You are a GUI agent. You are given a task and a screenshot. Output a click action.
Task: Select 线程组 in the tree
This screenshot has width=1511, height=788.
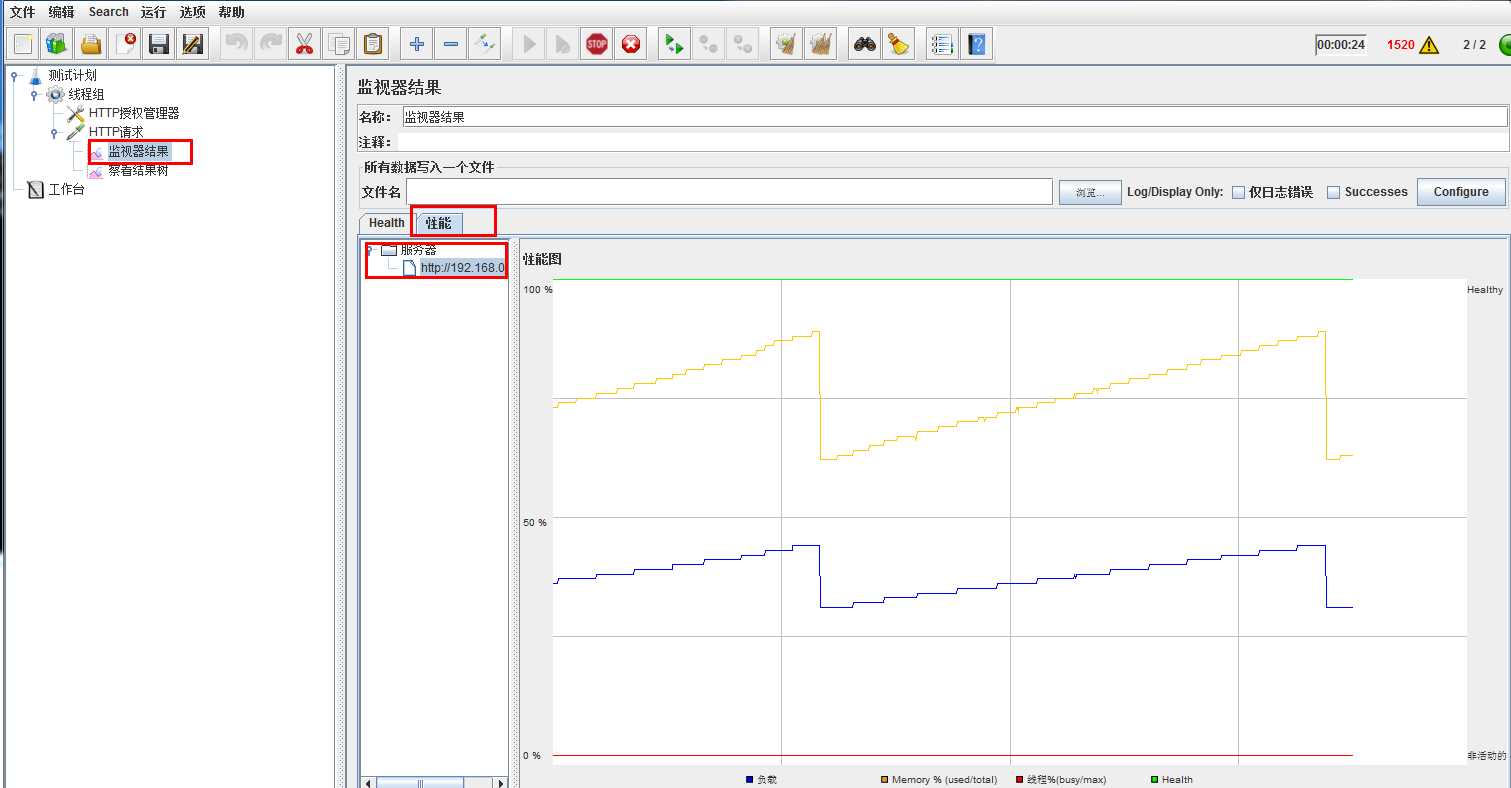click(x=86, y=94)
